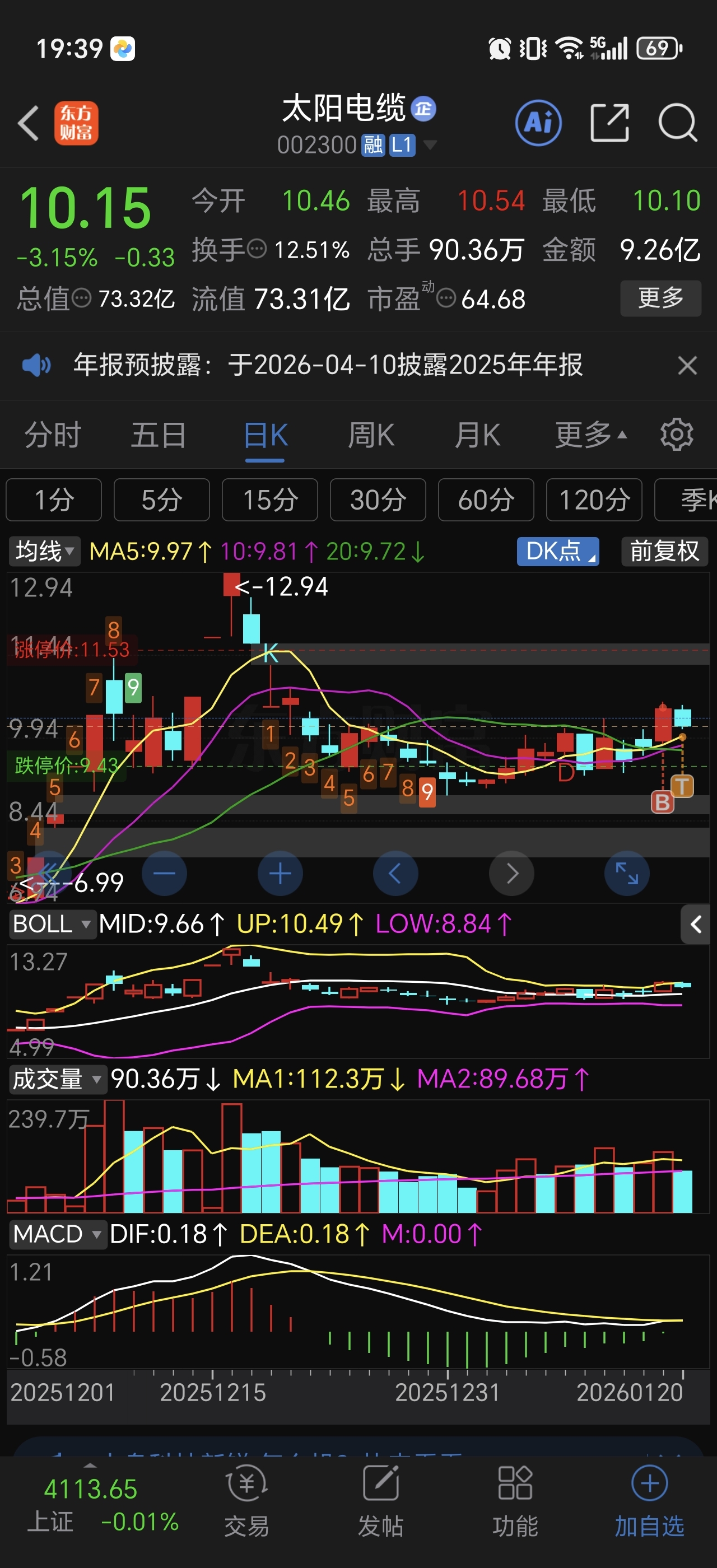Add stock via 加自选
This screenshot has width=717, height=1568.
pos(649,1501)
